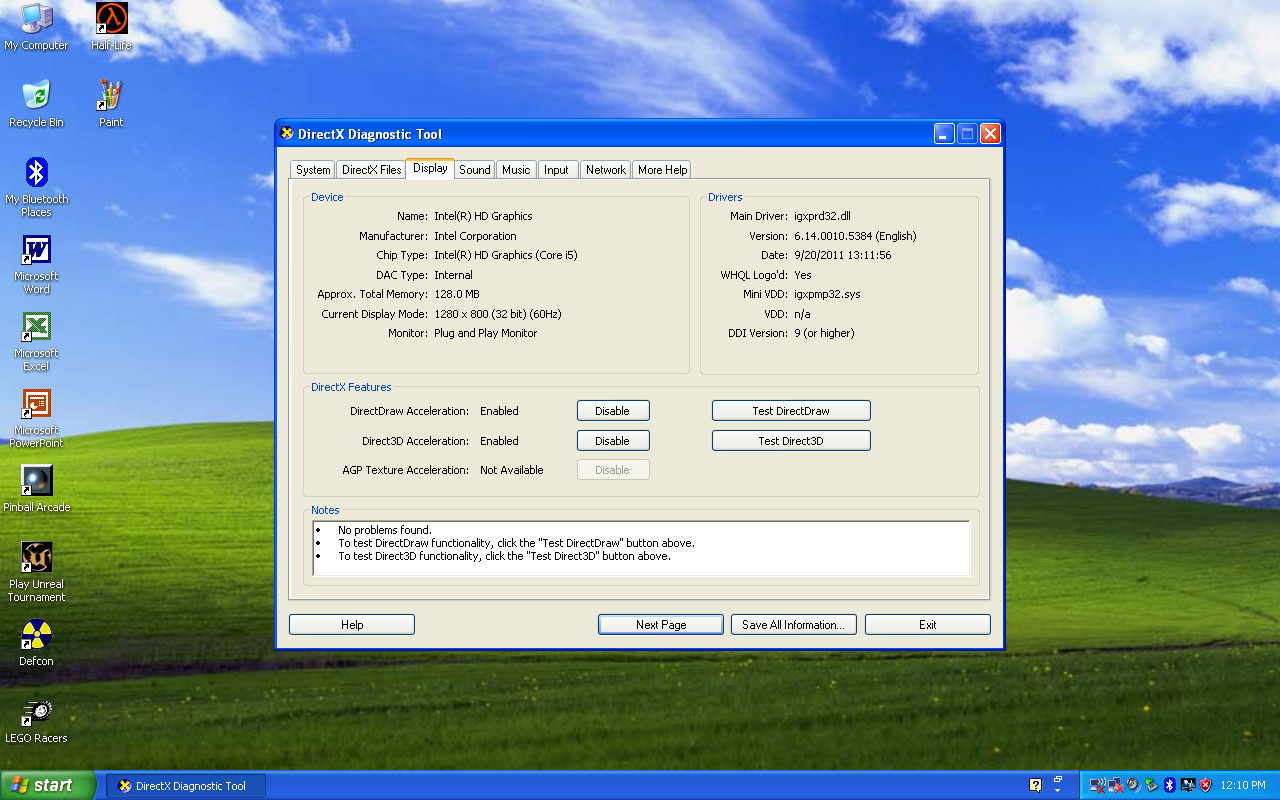Image resolution: width=1280 pixels, height=800 pixels.
Task: Click the speaker audio tray icon
Action: click(1133, 785)
